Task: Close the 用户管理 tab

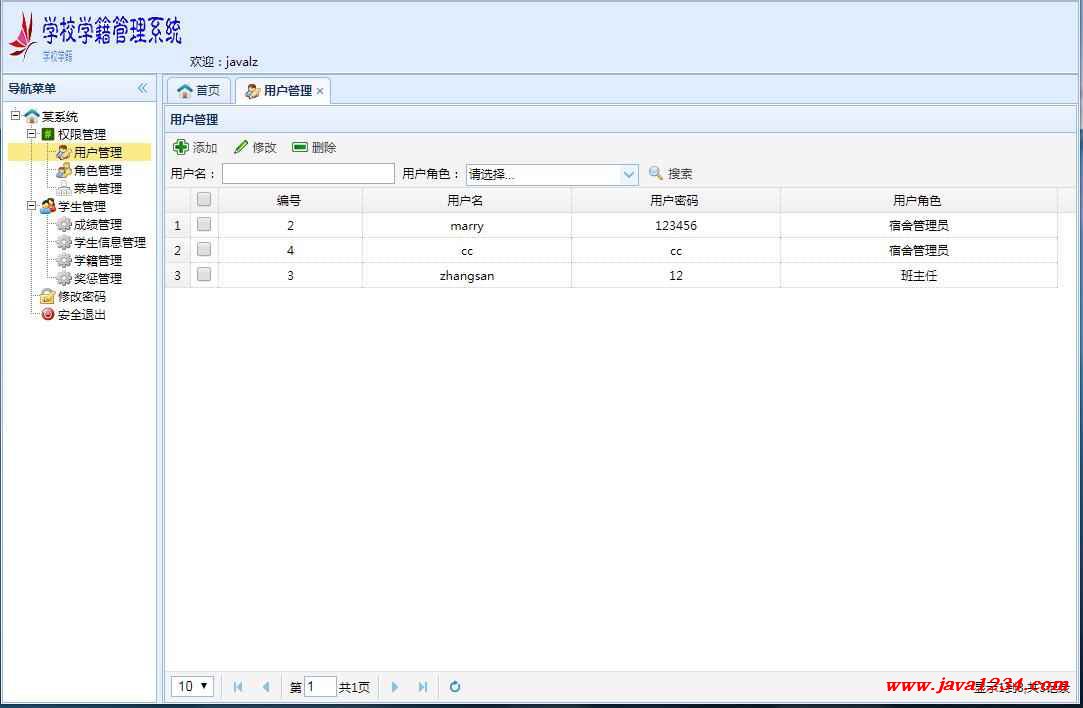Action: click(x=320, y=91)
